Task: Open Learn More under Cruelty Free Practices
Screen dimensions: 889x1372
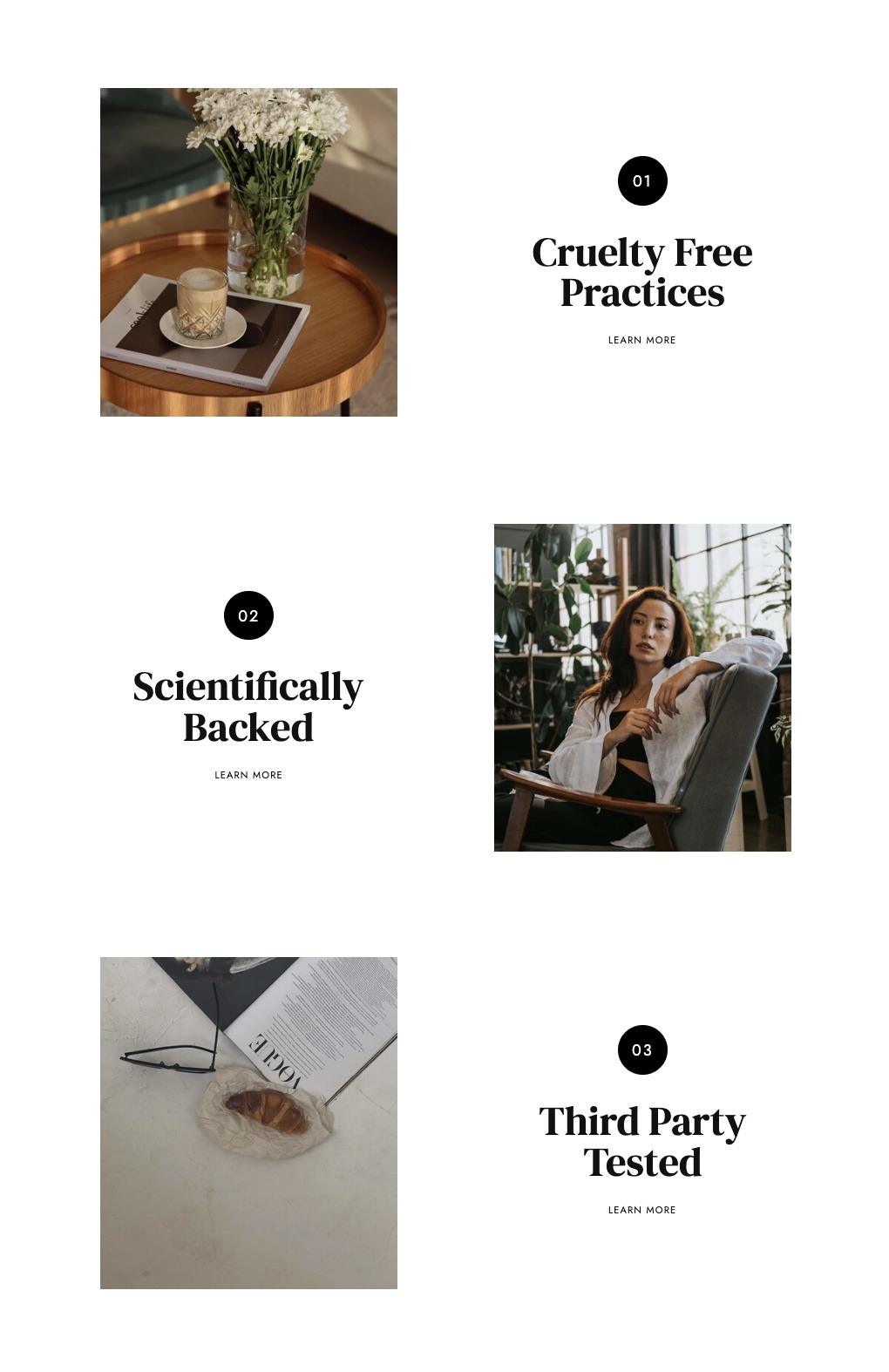Action: tap(642, 340)
